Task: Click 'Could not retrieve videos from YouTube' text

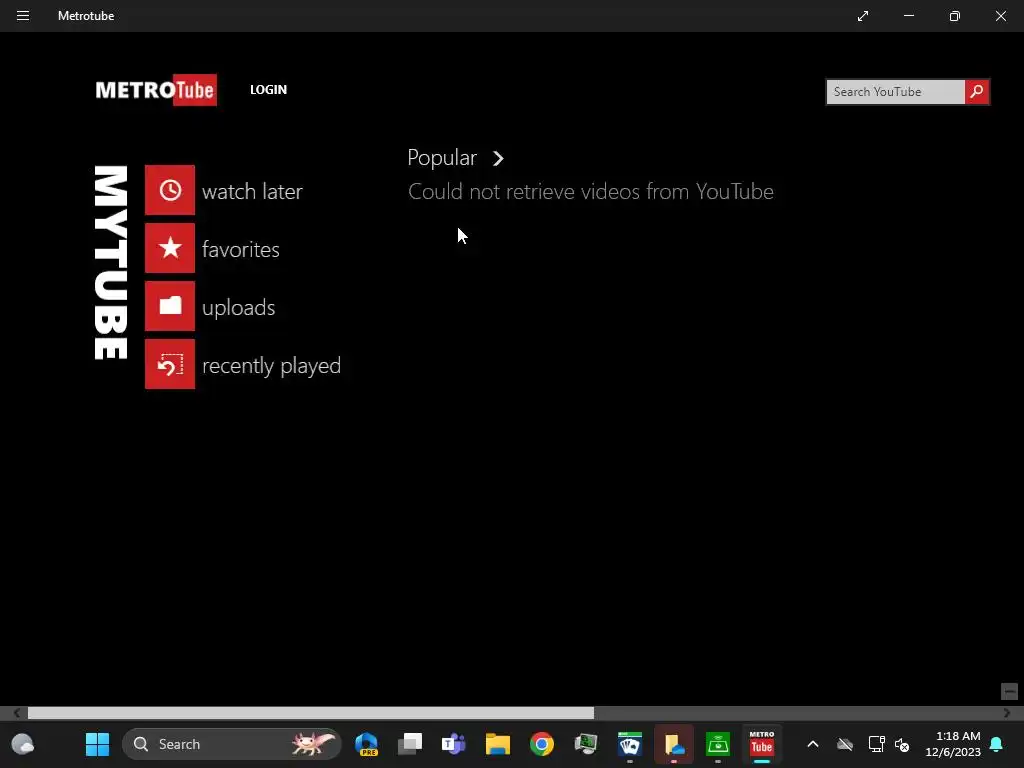Action: [590, 192]
